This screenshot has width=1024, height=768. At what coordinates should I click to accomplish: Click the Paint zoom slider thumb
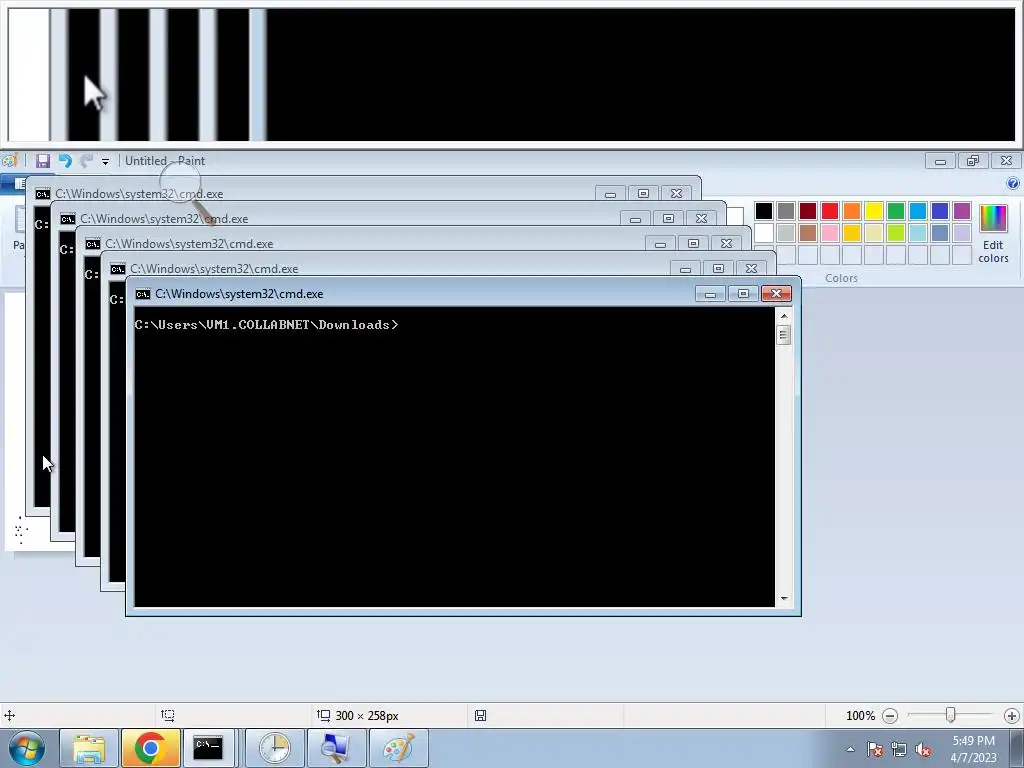[951, 715]
